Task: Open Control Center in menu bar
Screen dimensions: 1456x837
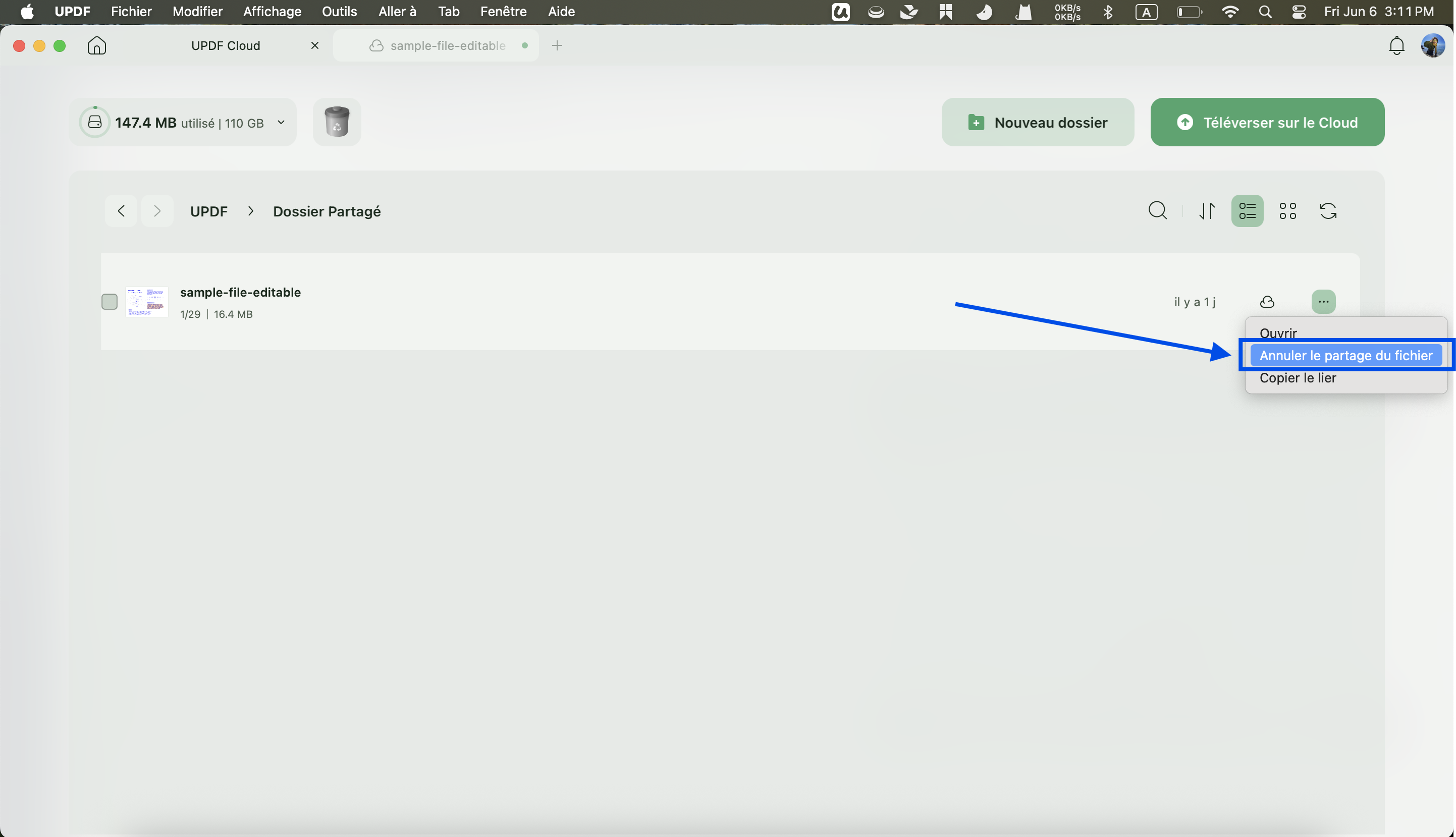Action: click(1299, 12)
